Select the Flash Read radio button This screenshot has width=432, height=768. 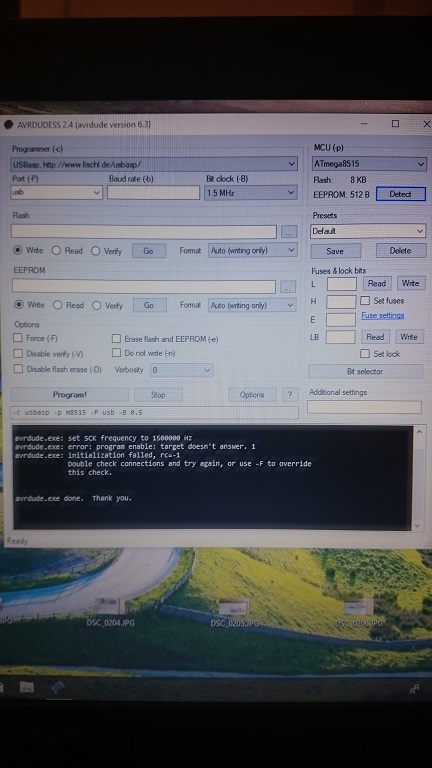(x=56, y=250)
